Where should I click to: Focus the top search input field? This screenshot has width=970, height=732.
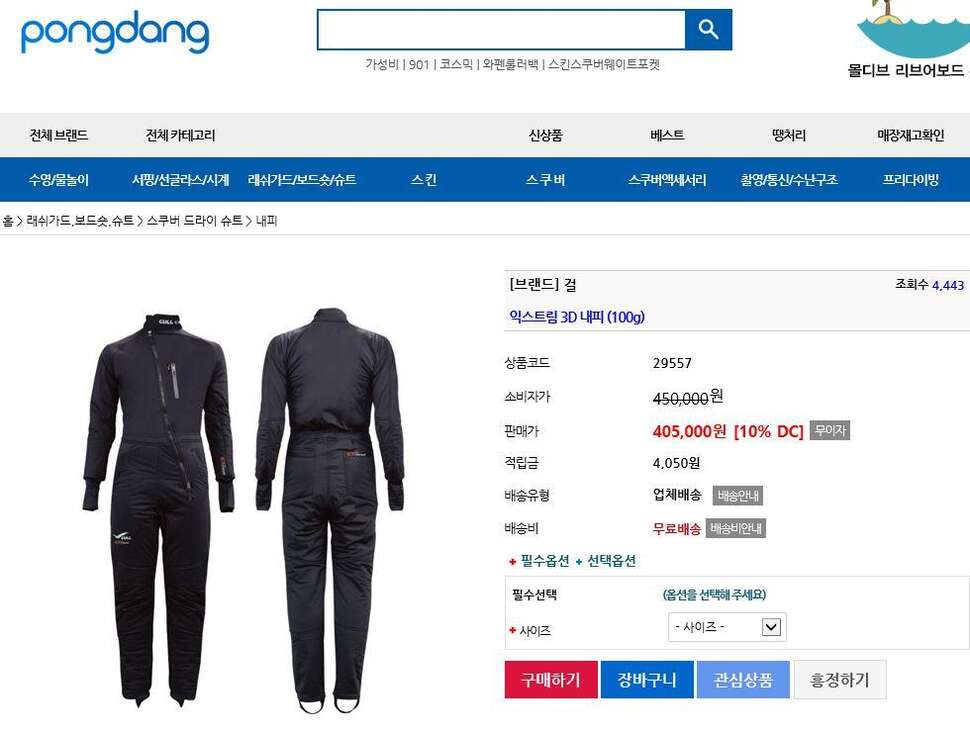coord(501,29)
